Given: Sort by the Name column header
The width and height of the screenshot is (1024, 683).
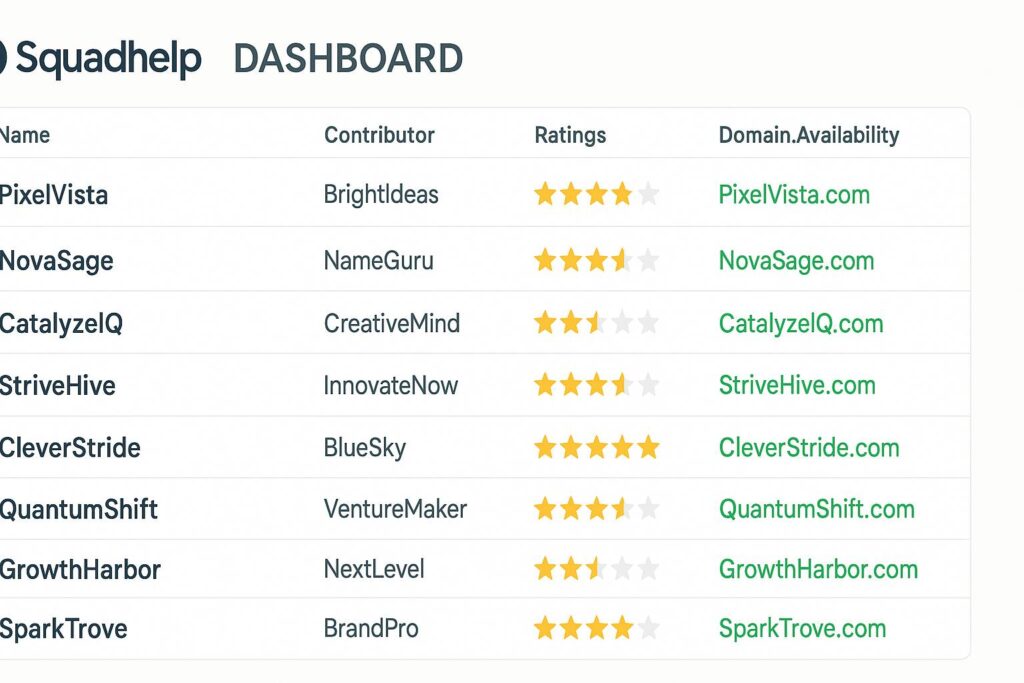Looking at the screenshot, I should [24, 134].
